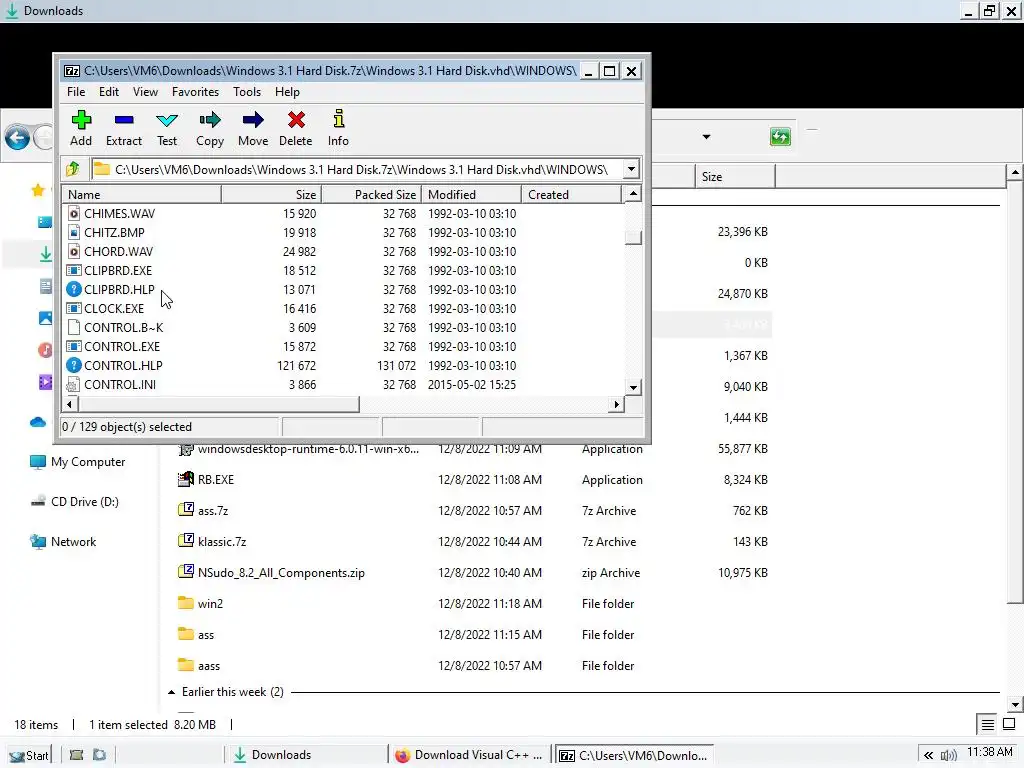
Task: Switch to large icons view in status bar
Action: click(1009, 724)
